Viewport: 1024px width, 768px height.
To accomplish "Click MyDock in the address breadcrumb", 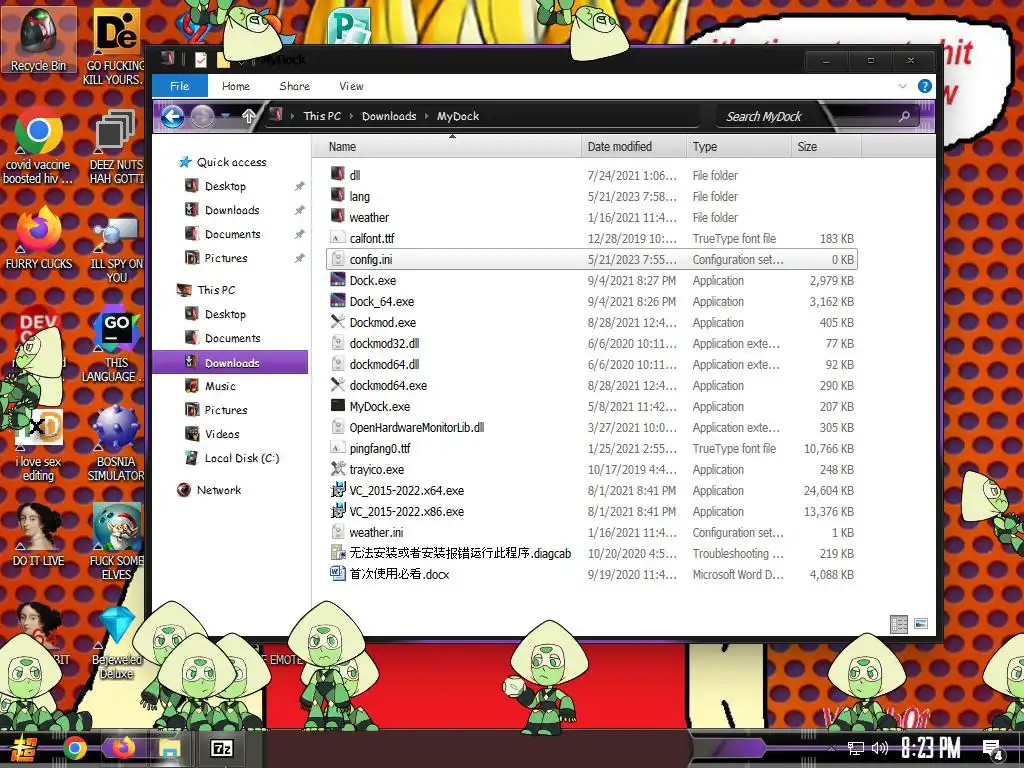I will 458,116.
